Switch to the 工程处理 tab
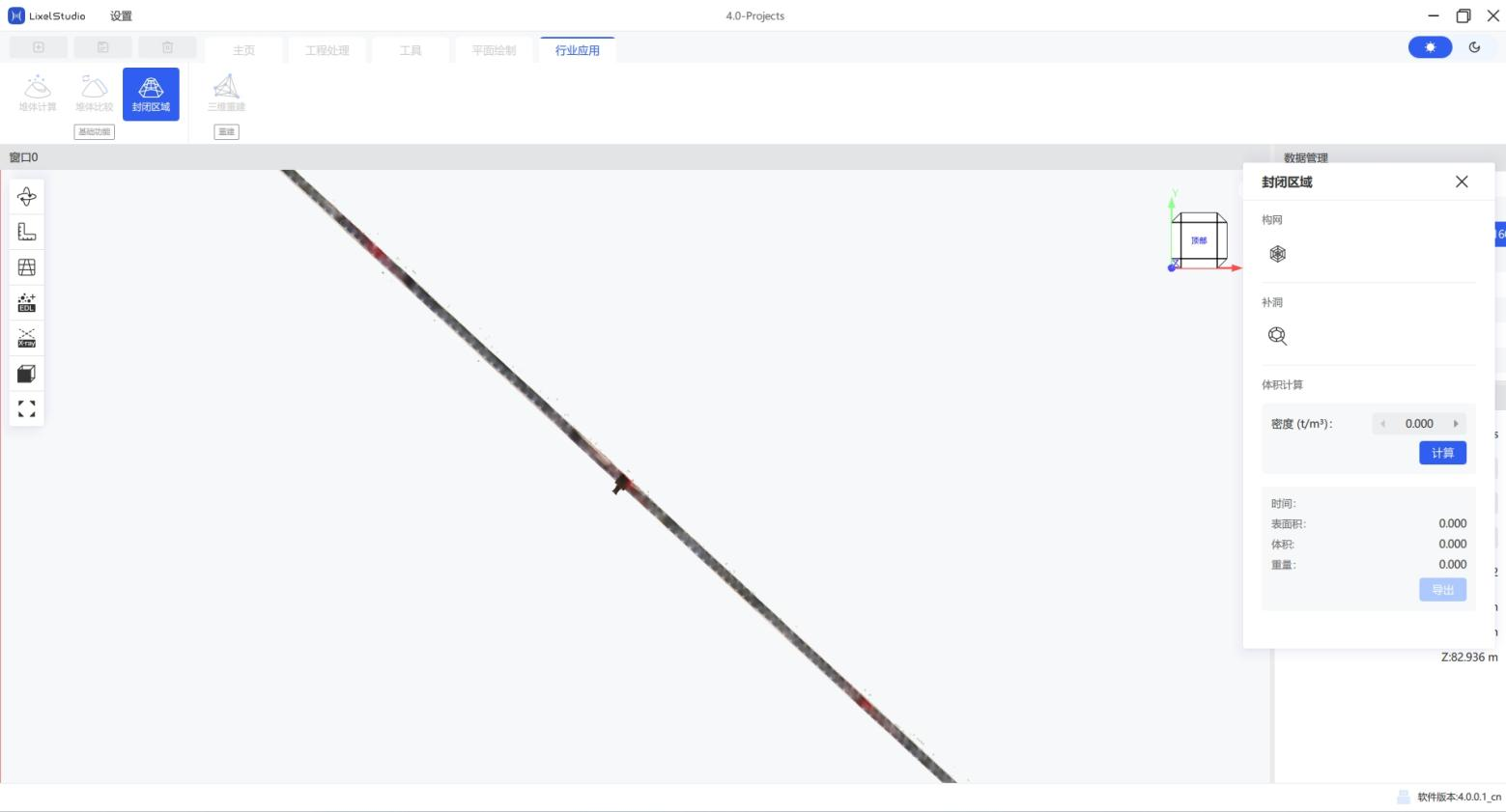Screen dimensions: 1506x812 point(327,50)
